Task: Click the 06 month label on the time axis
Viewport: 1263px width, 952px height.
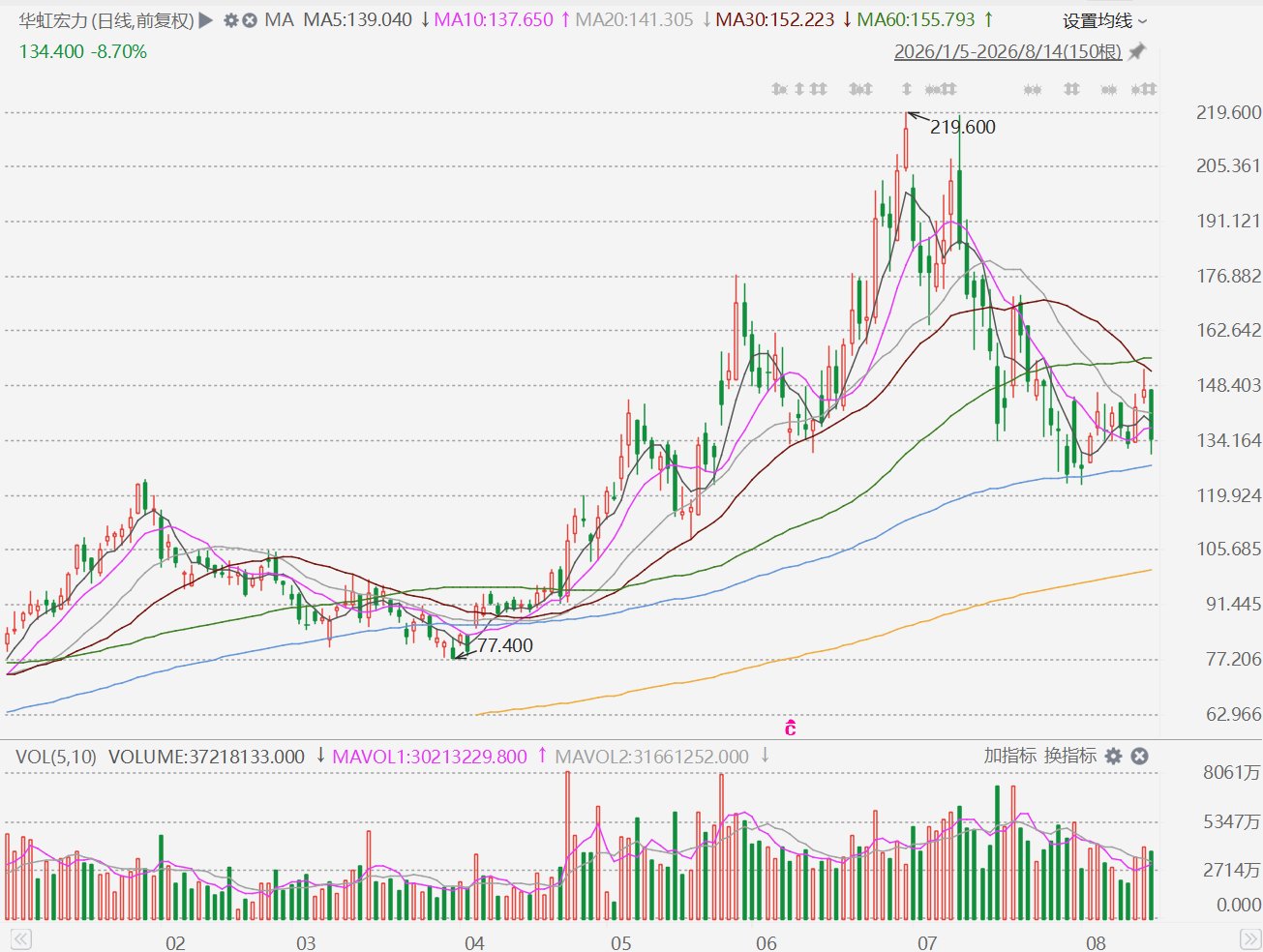Action: point(766,942)
